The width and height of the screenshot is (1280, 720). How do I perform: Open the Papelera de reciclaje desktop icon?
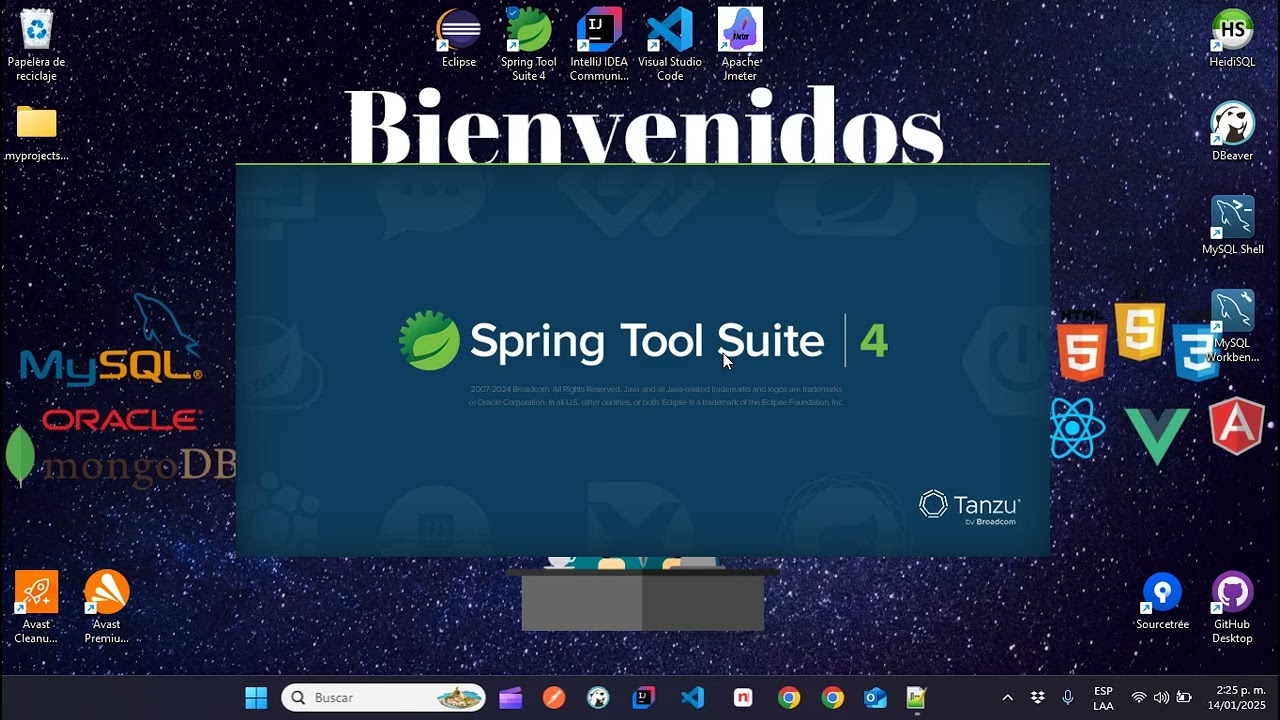36,45
